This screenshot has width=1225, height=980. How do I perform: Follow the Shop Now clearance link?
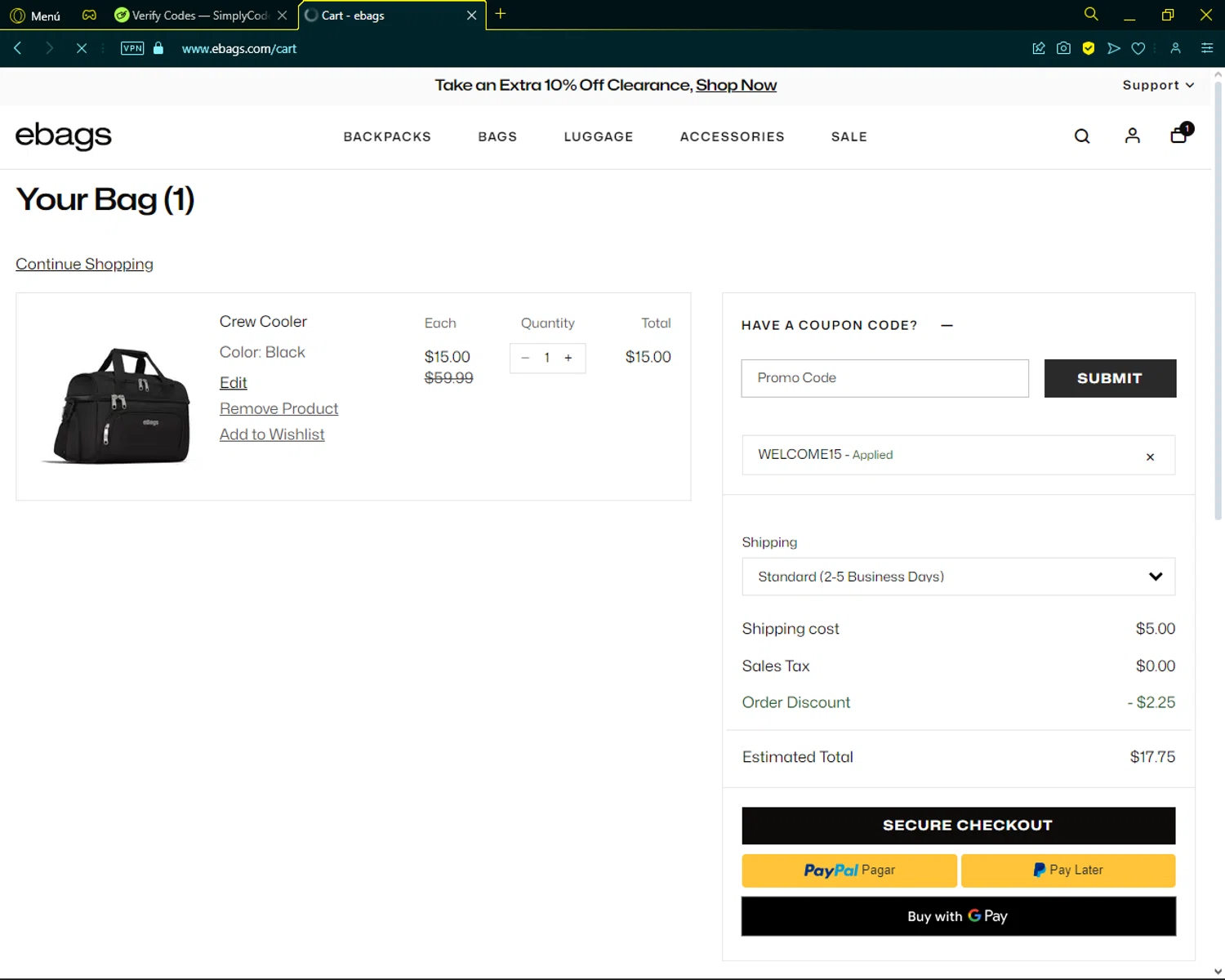[x=736, y=85]
